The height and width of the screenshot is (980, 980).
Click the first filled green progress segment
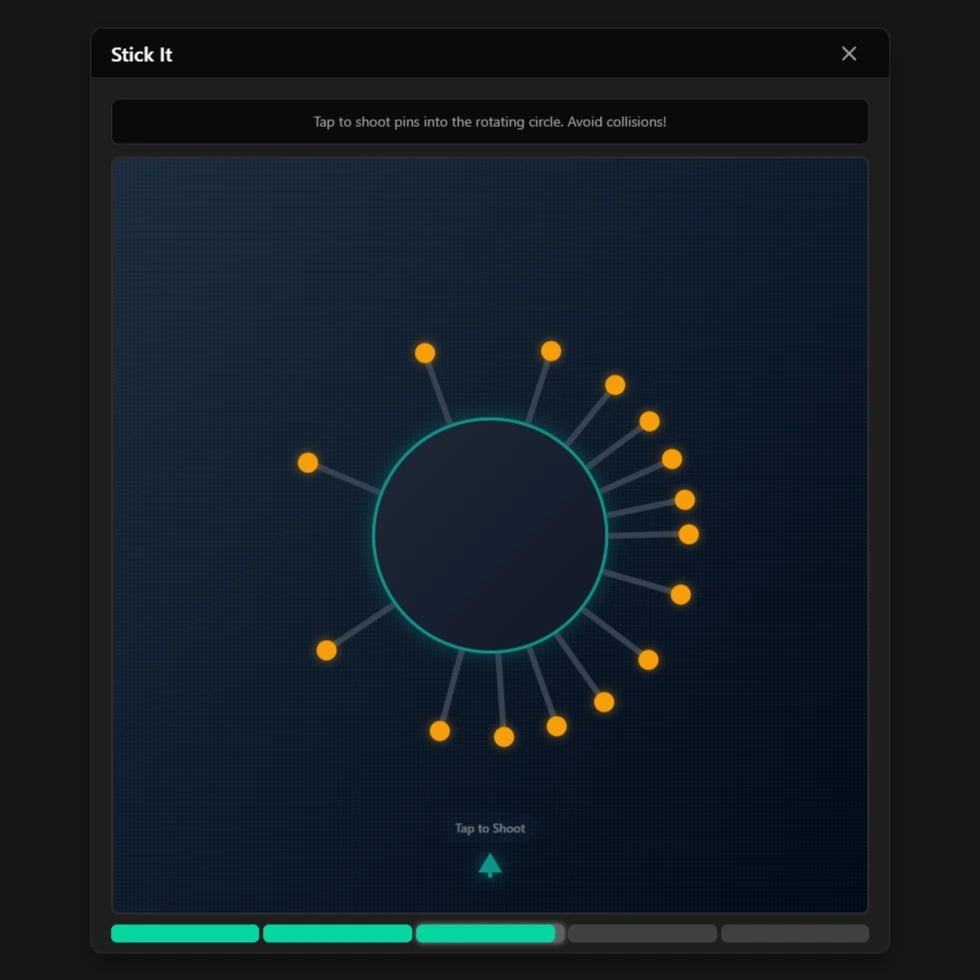click(x=185, y=933)
